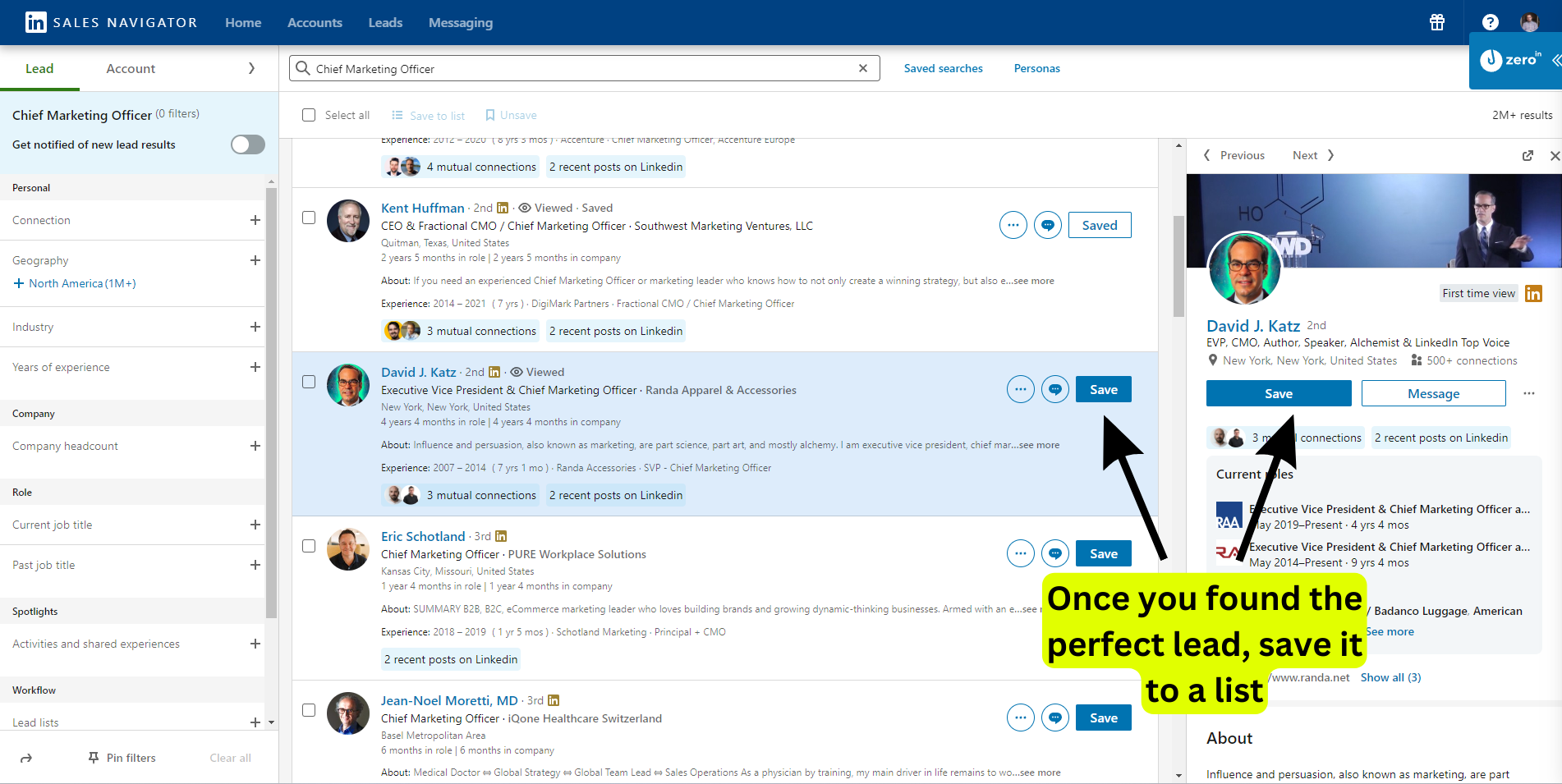Open the gift box icon in header
The width and height of the screenshot is (1562, 784).
coord(1437,22)
